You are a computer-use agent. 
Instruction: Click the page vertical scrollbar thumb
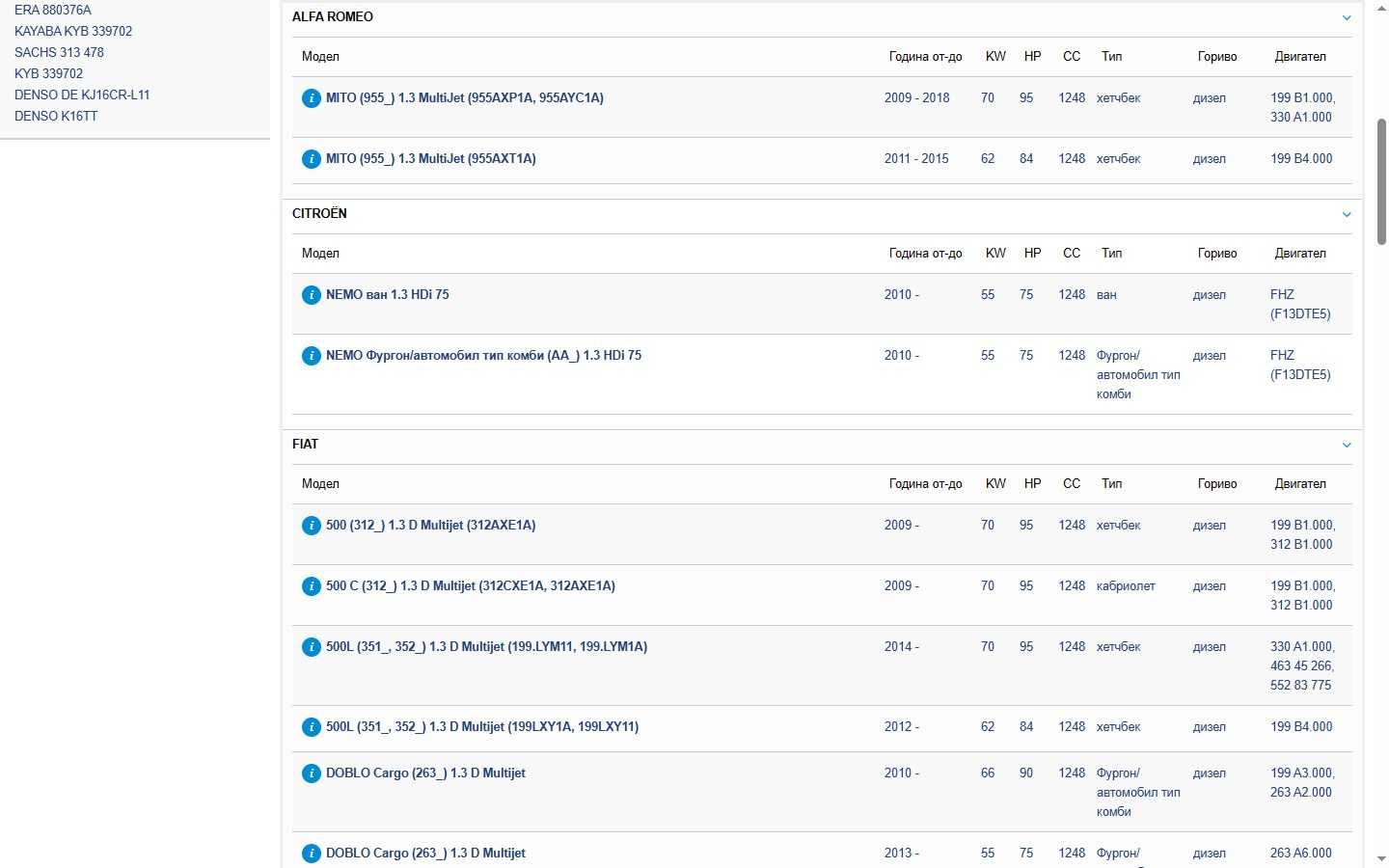pyautogui.click(x=1381, y=181)
